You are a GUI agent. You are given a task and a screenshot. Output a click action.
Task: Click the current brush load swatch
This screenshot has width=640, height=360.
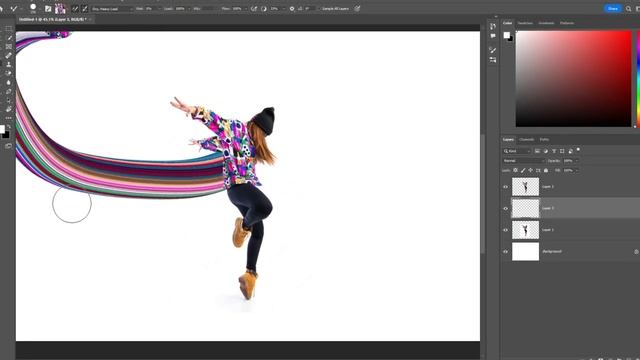pyautogui.click(x=60, y=9)
